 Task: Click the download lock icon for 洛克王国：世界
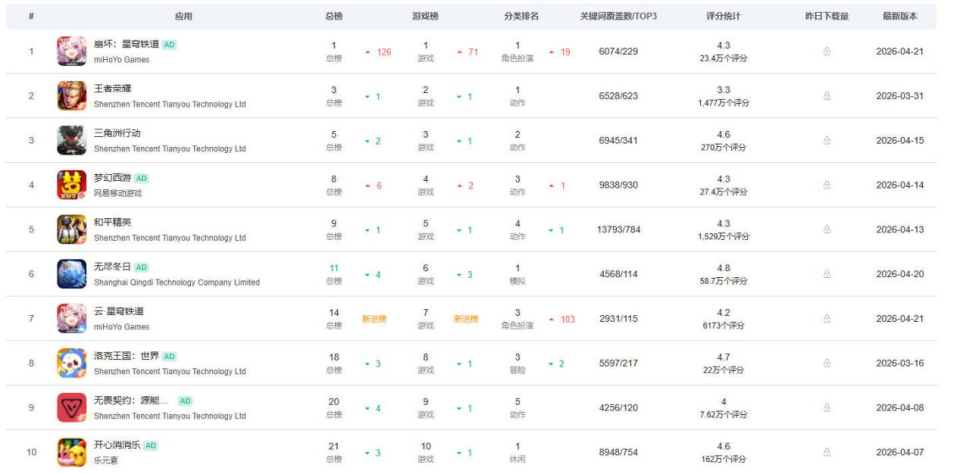827,363
